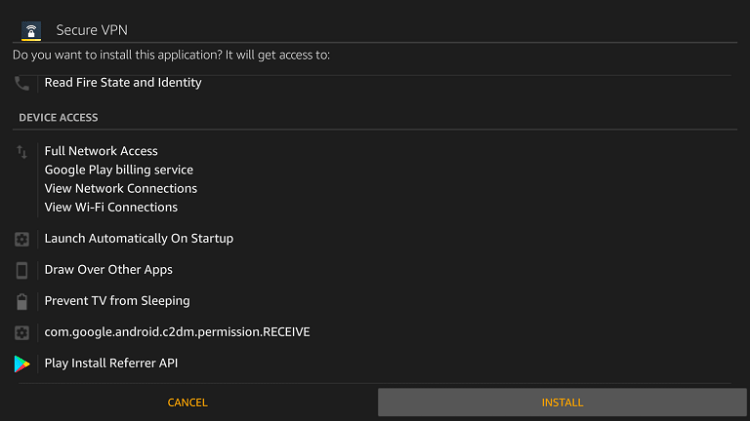The width and height of the screenshot is (750, 421).
Task: Select the DEVICE ACCESS section header
Action: pos(58,118)
